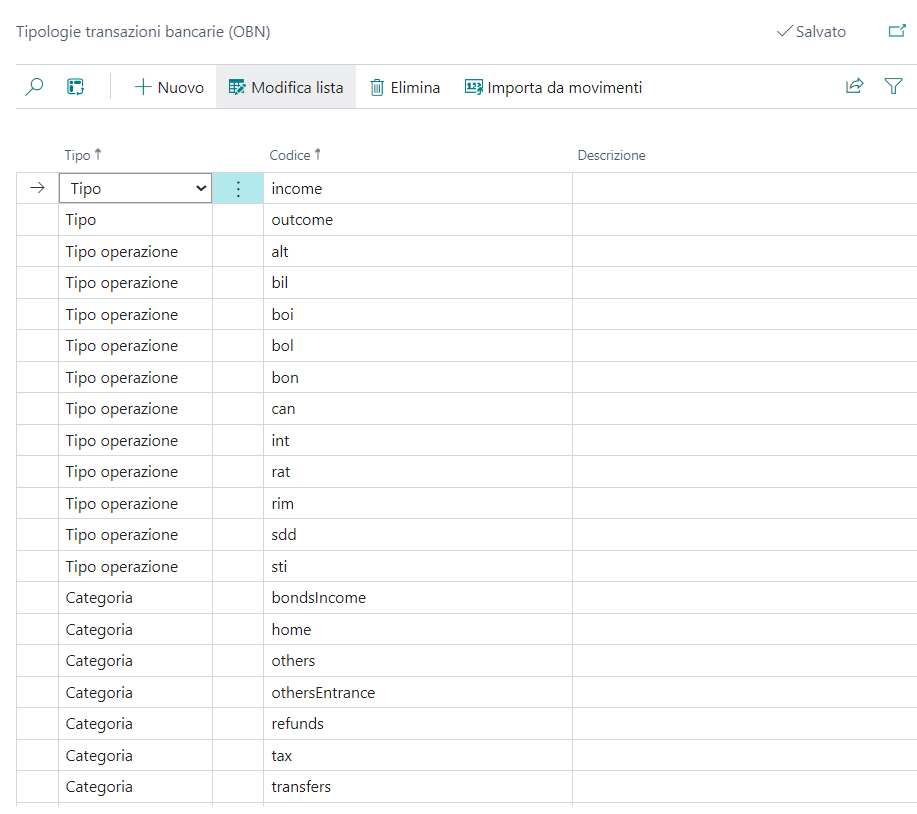Screen dimensions: 917x814
Task: Select the 'bil' code cell
Action: pyautogui.click(x=418, y=283)
